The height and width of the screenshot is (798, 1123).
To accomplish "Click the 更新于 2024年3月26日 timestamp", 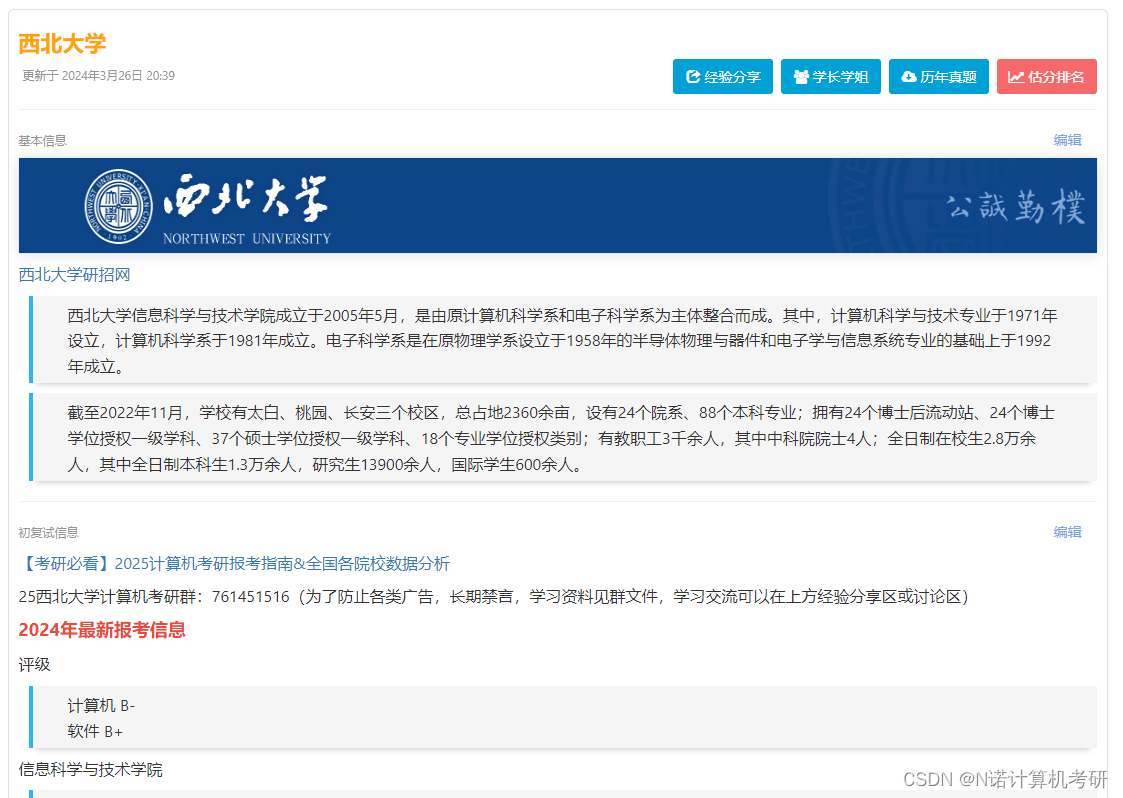I will 98,76.
